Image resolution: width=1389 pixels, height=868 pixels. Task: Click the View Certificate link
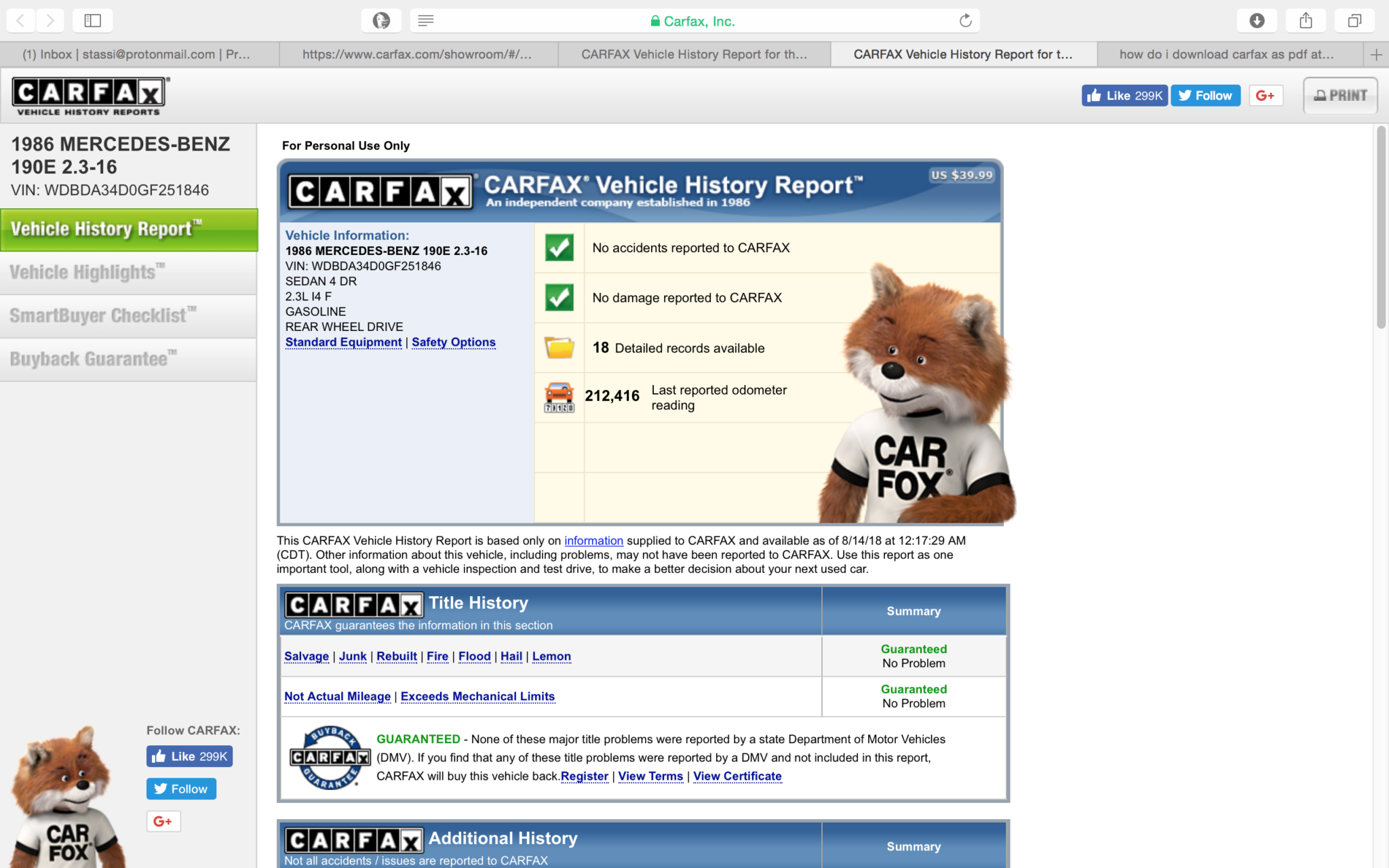(x=737, y=776)
